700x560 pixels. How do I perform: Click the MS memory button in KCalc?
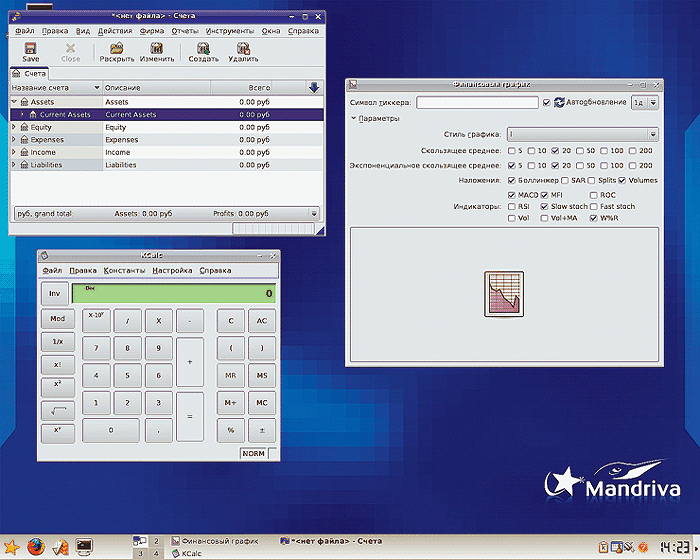pos(262,376)
